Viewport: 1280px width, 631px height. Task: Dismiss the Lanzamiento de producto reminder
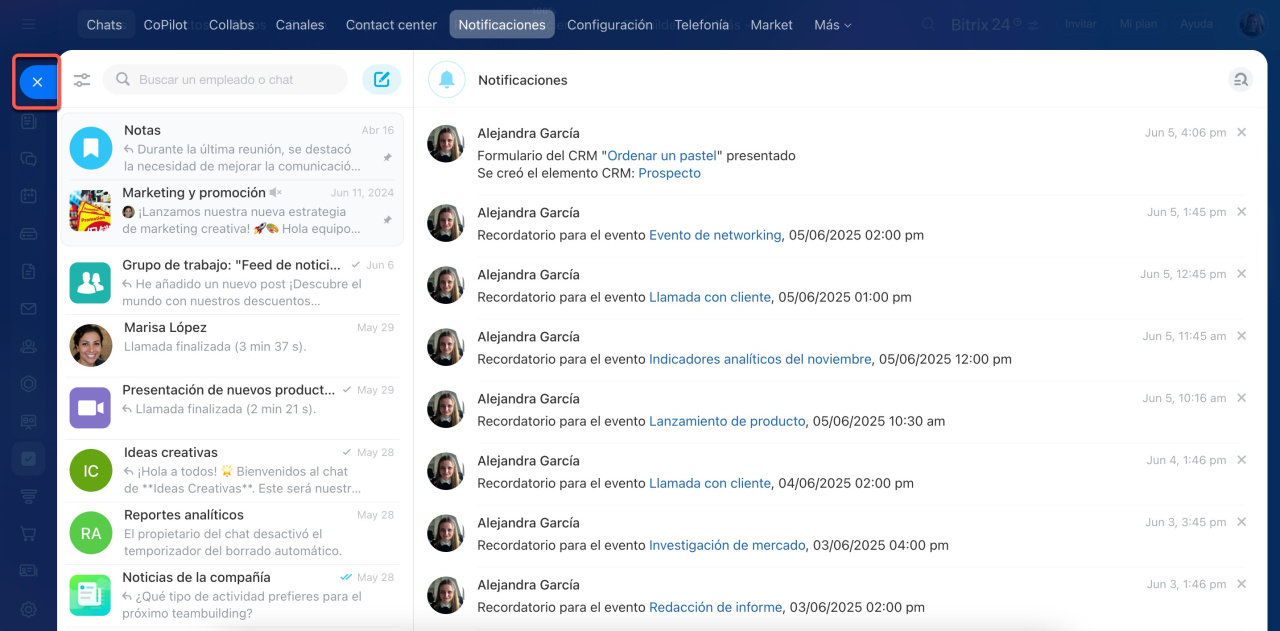pyautogui.click(x=1241, y=398)
